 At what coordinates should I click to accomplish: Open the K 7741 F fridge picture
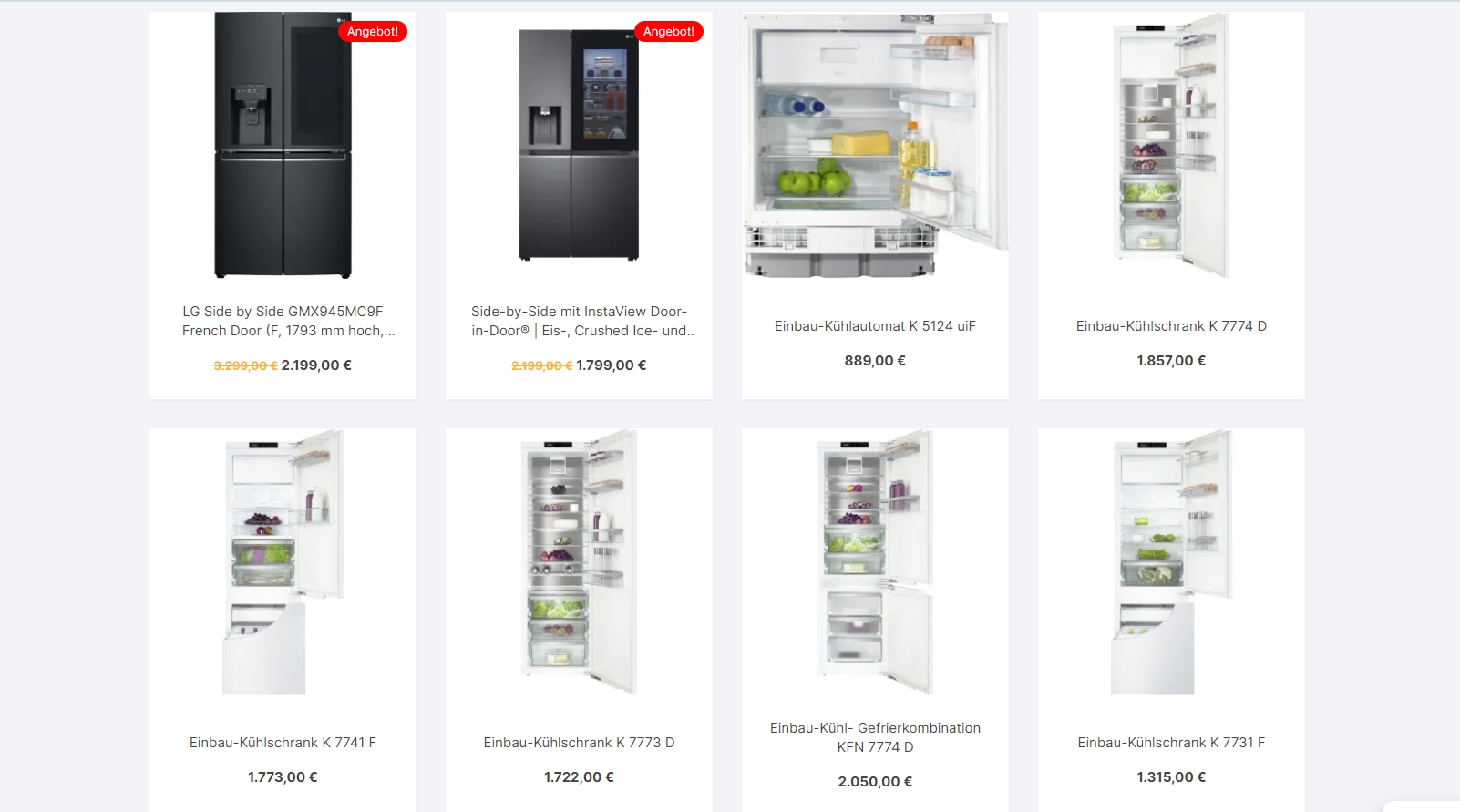pyautogui.click(x=283, y=562)
